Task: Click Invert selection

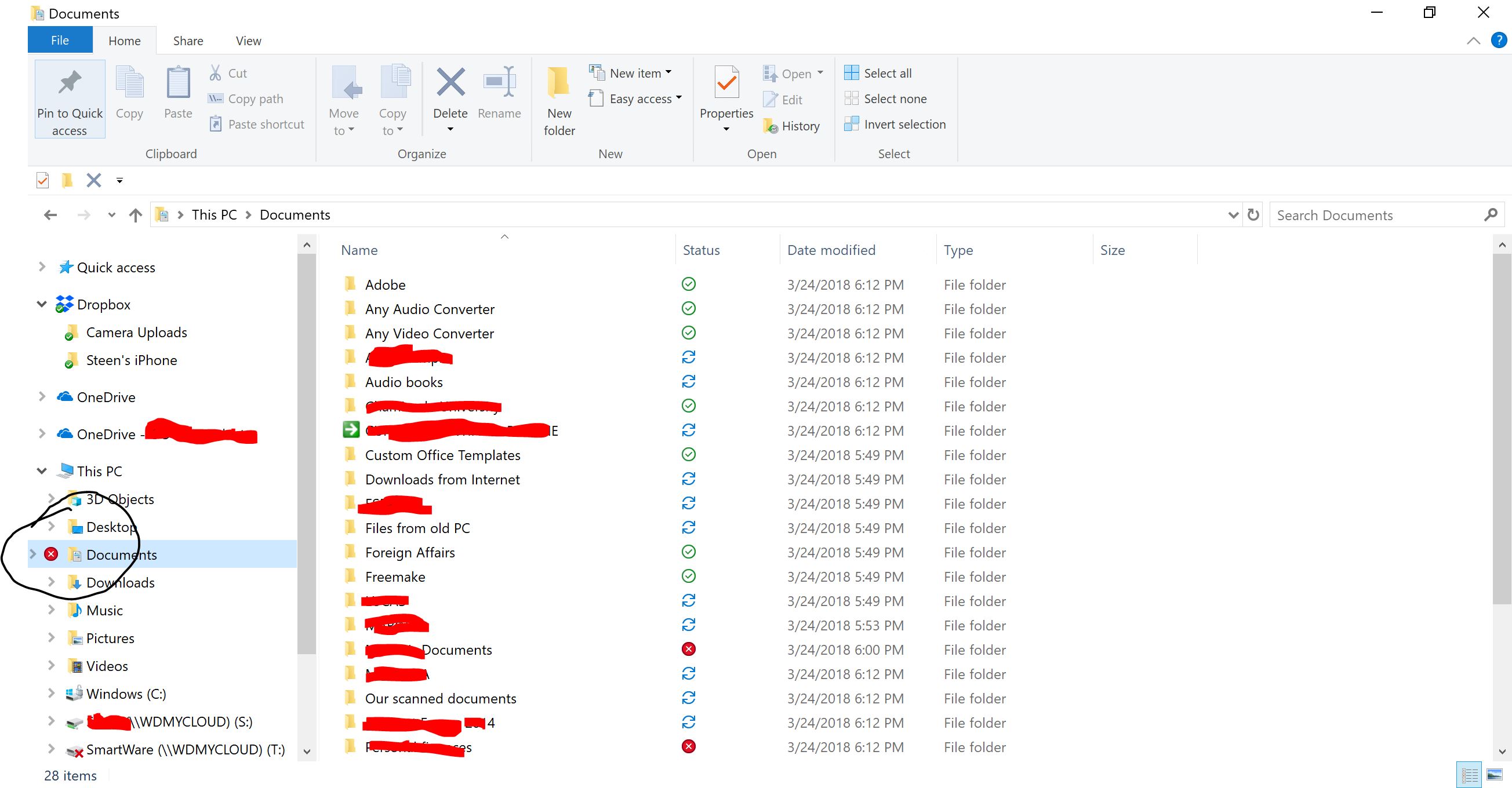Action: pos(895,124)
